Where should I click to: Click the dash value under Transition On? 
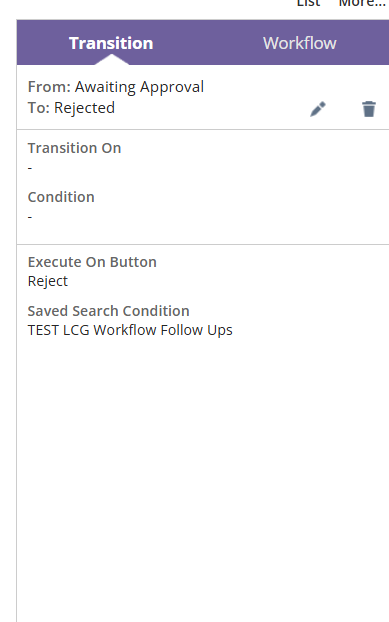click(30, 168)
